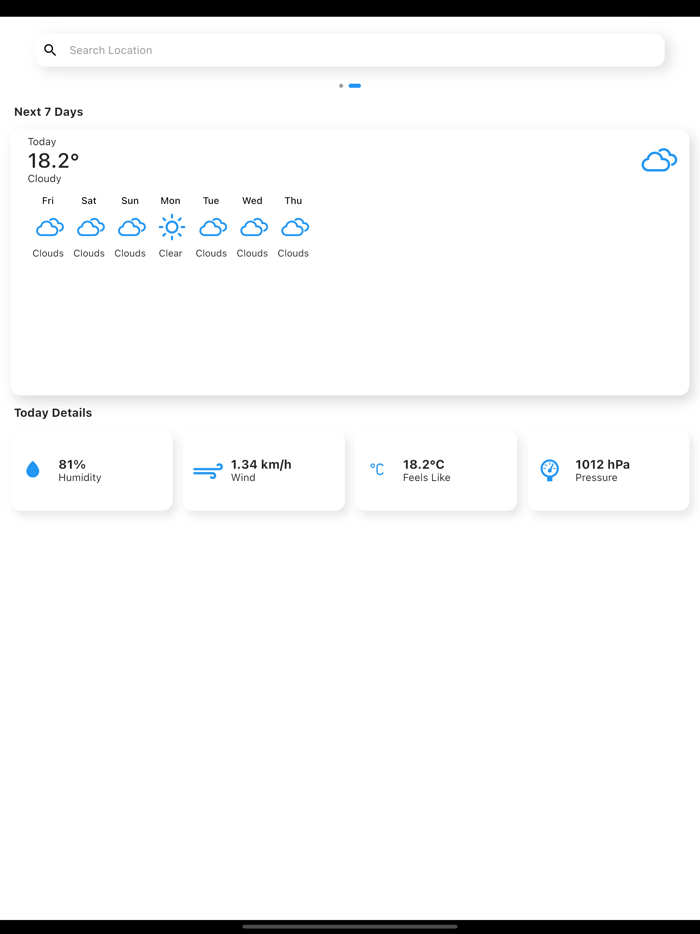Image resolution: width=700 pixels, height=934 pixels.
Task: Click the 'Today' label in forecast card
Action: coord(42,142)
